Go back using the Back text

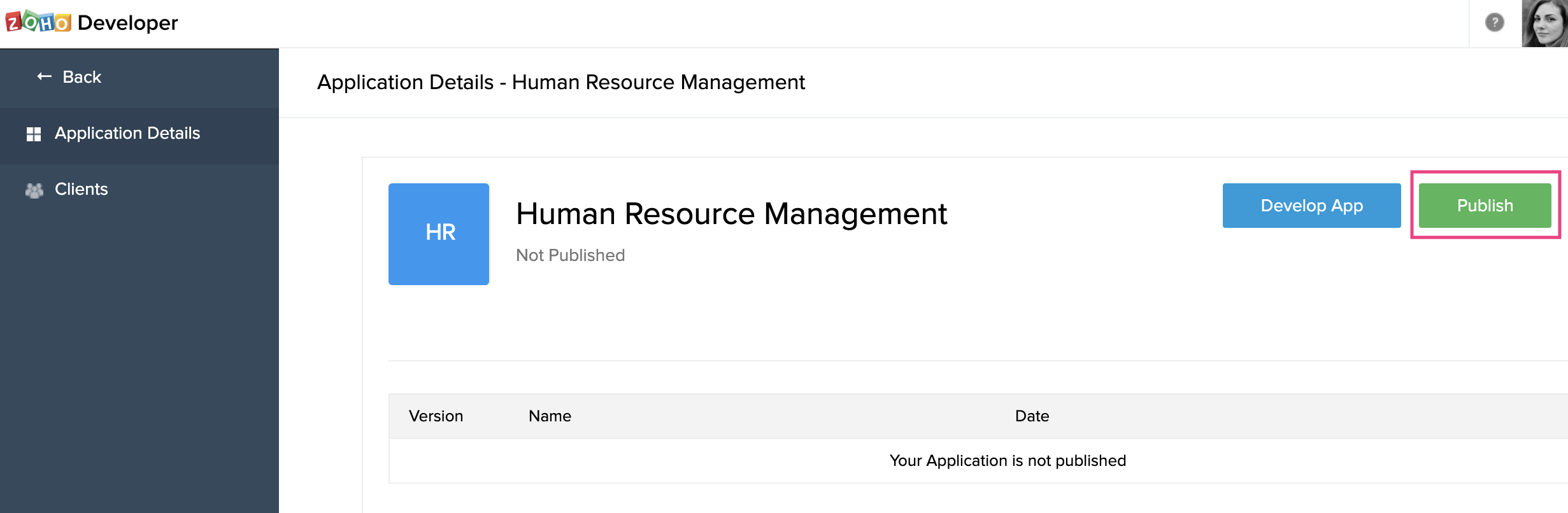[82, 77]
